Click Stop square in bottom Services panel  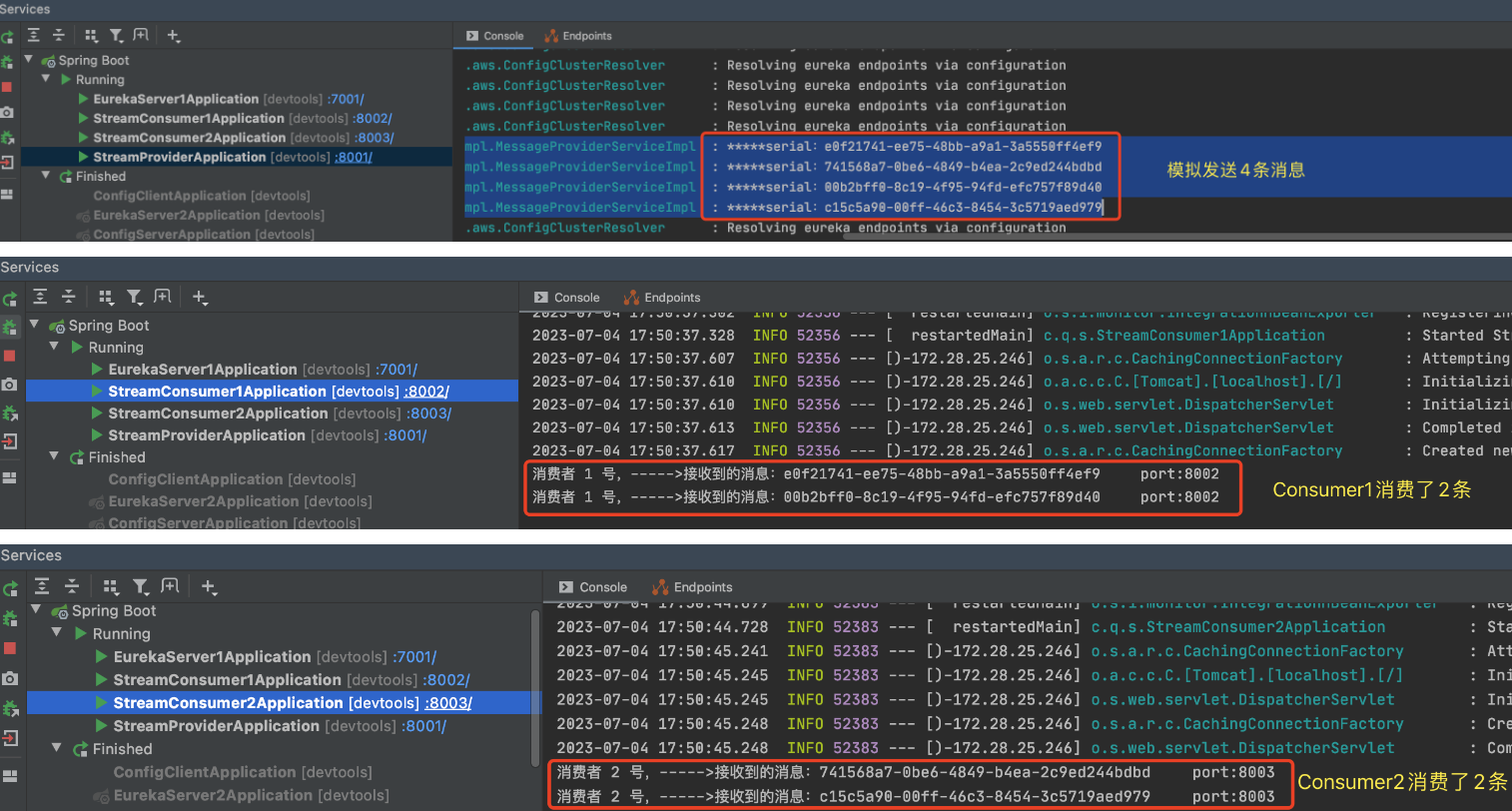[x=10, y=648]
